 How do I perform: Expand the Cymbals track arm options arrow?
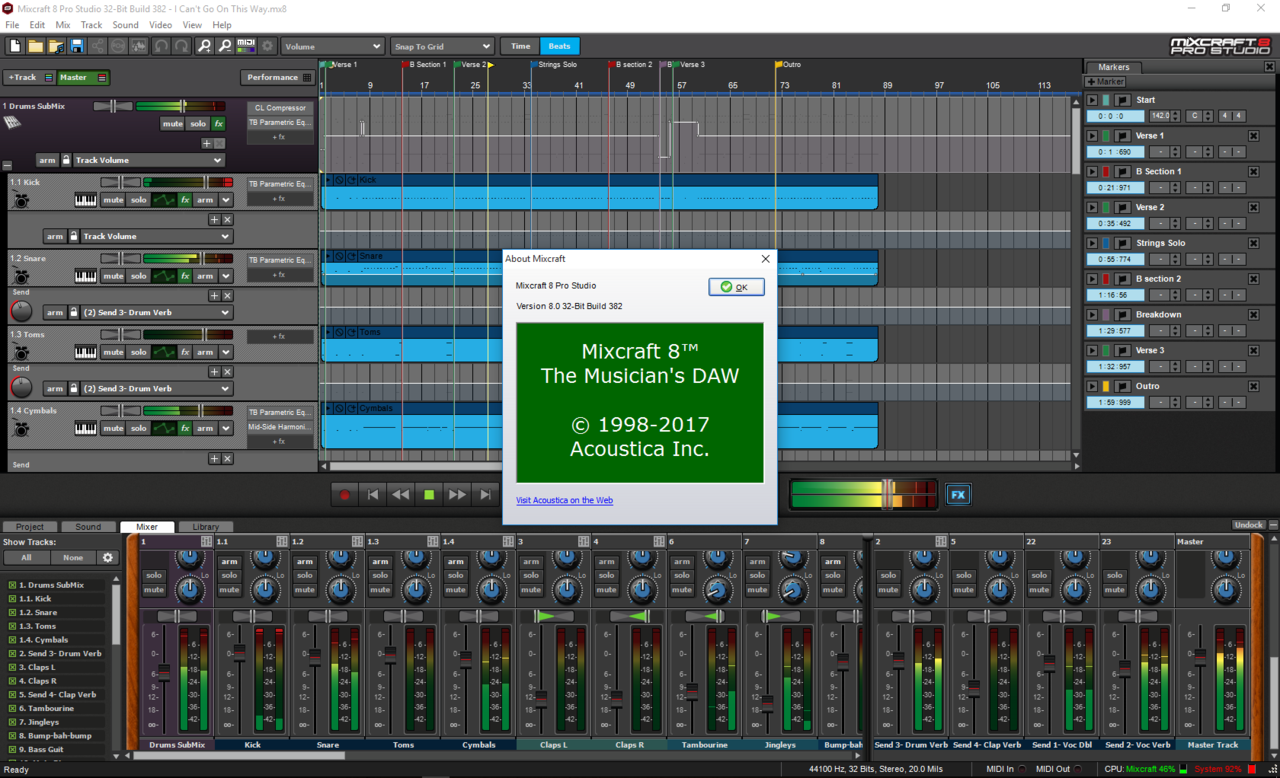[226, 428]
